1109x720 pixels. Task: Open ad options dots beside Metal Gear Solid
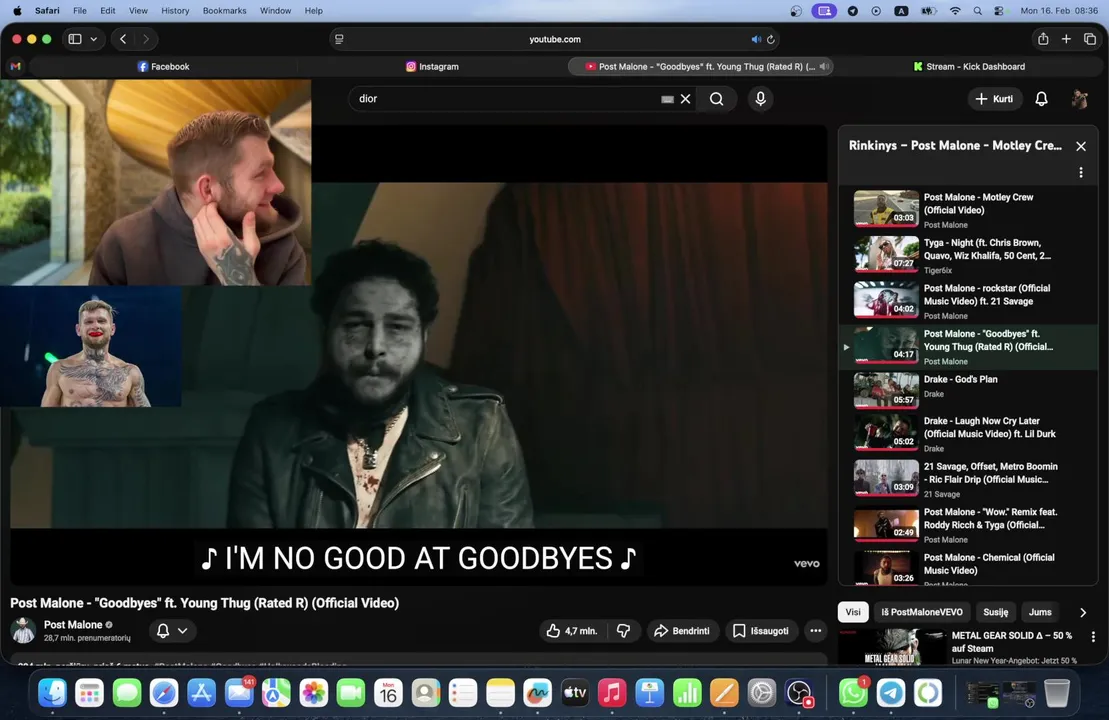pyautogui.click(x=1093, y=637)
